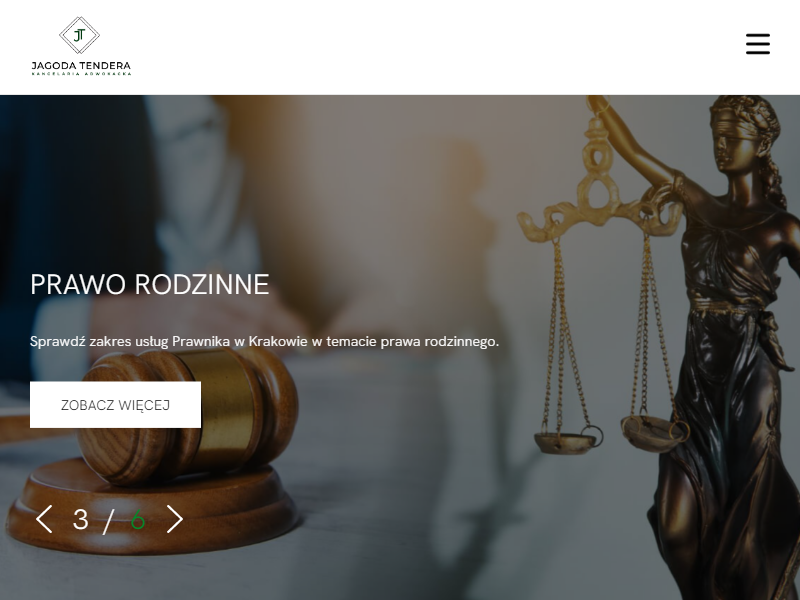This screenshot has width=800, height=600.
Task: Click the slash separator in slide counter
Action: tap(109, 520)
